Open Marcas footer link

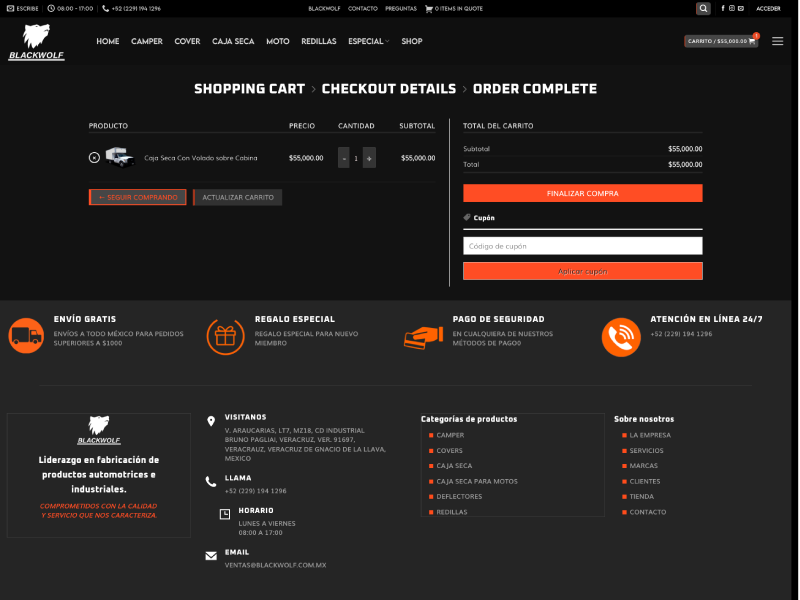[643, 466]
